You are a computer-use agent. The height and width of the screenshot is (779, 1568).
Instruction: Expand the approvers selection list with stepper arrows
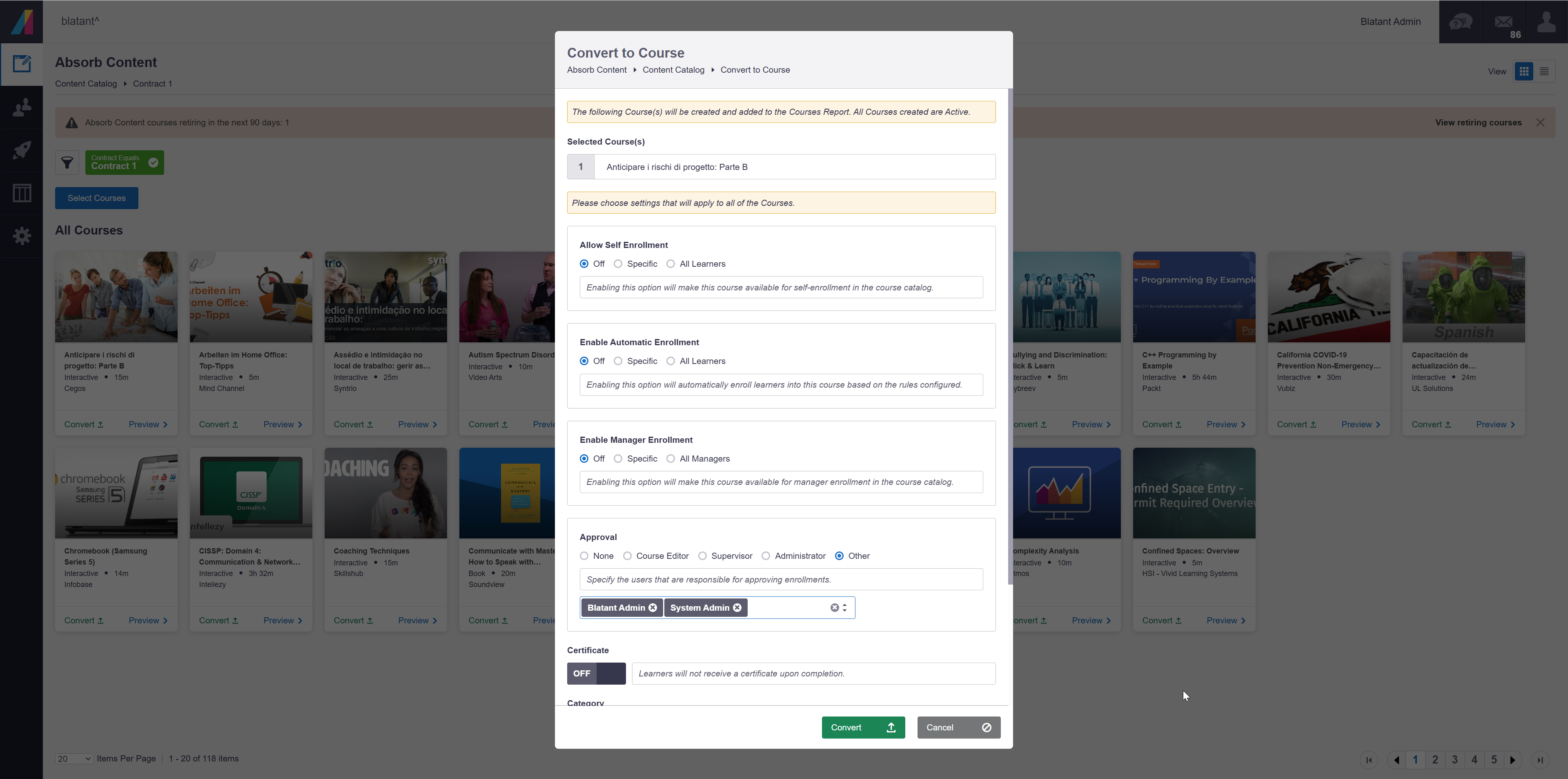846,607
